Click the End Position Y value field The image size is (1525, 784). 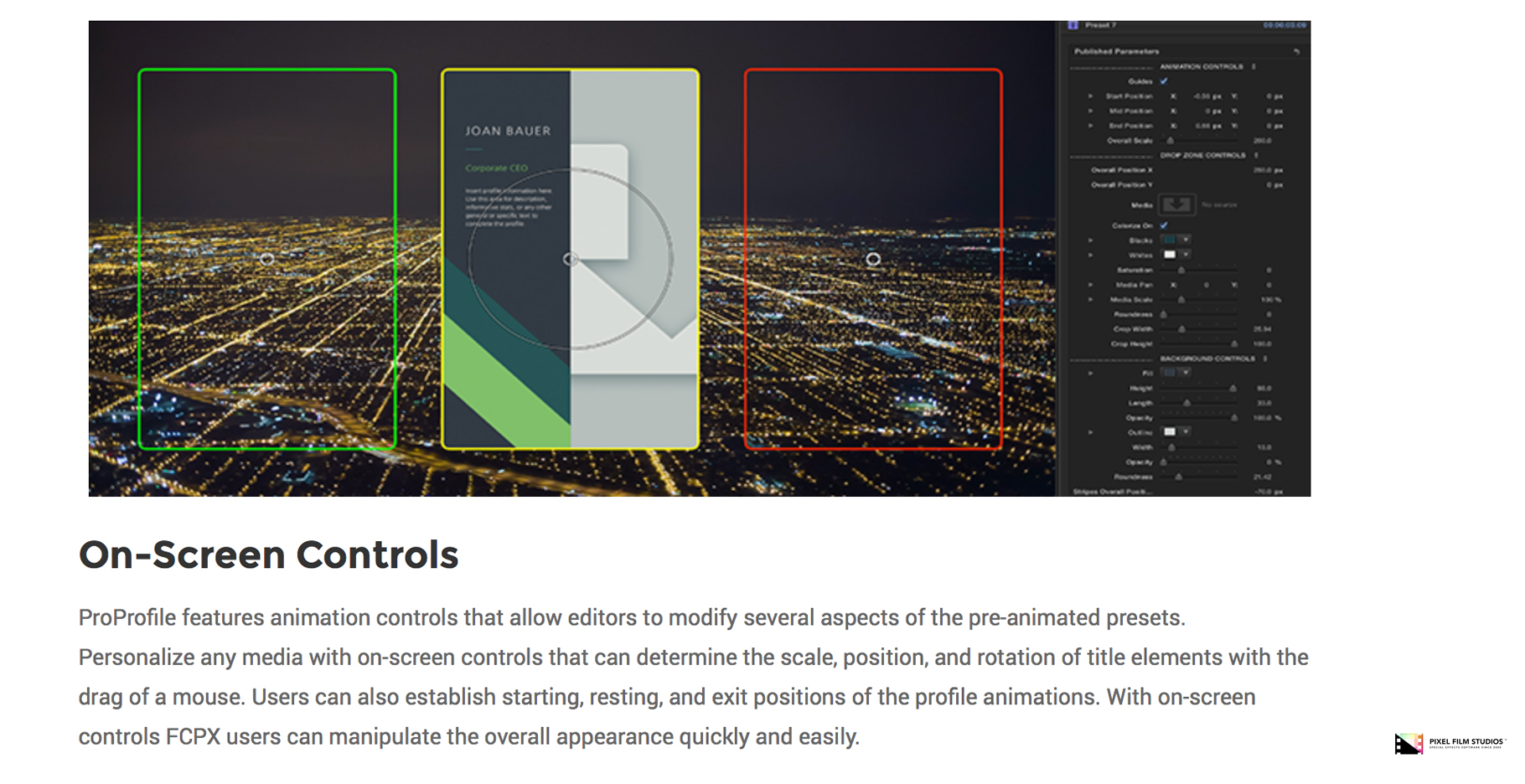click(x=1274, y=126)
